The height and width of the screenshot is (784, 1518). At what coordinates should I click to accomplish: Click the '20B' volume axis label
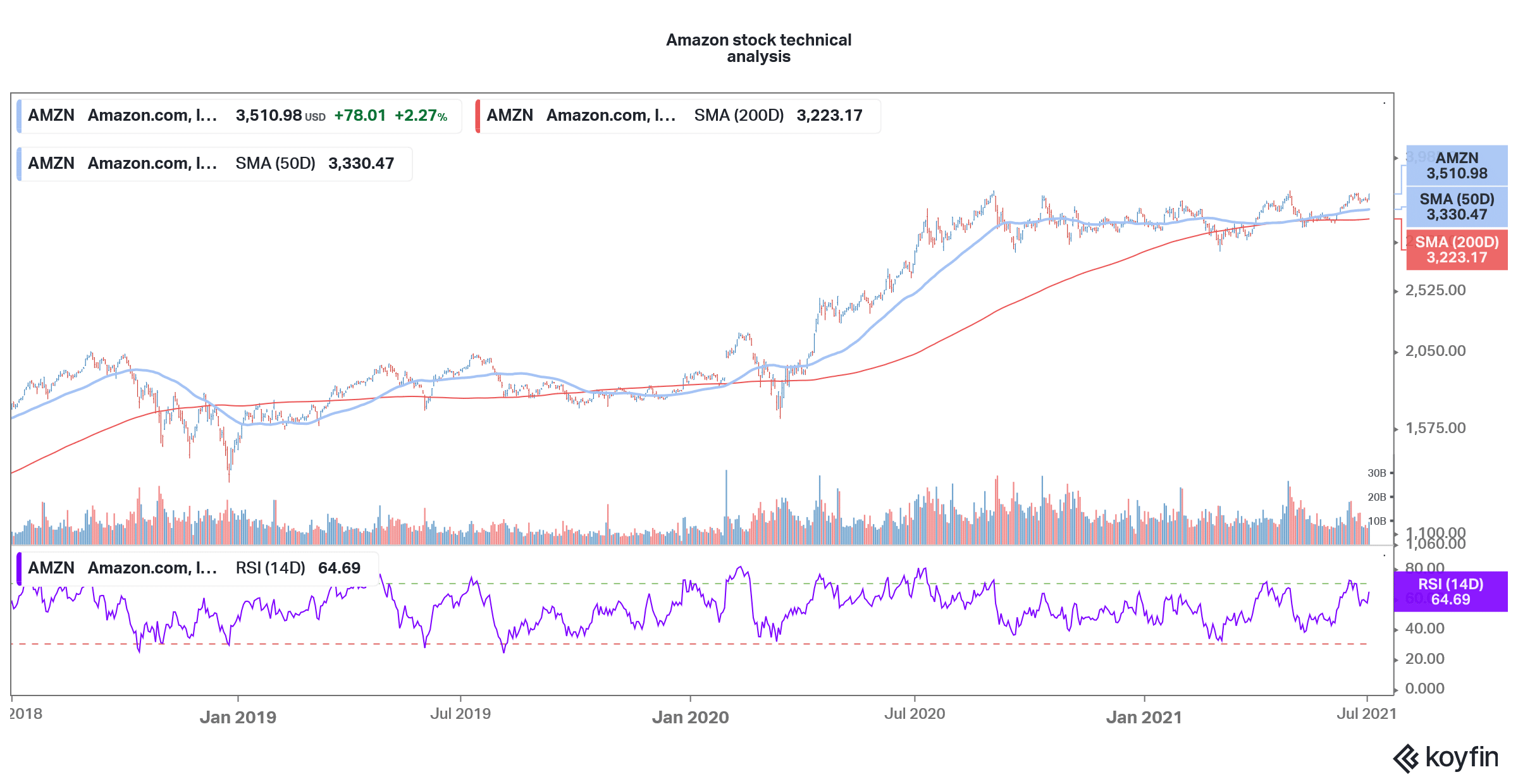point(1376,497)
